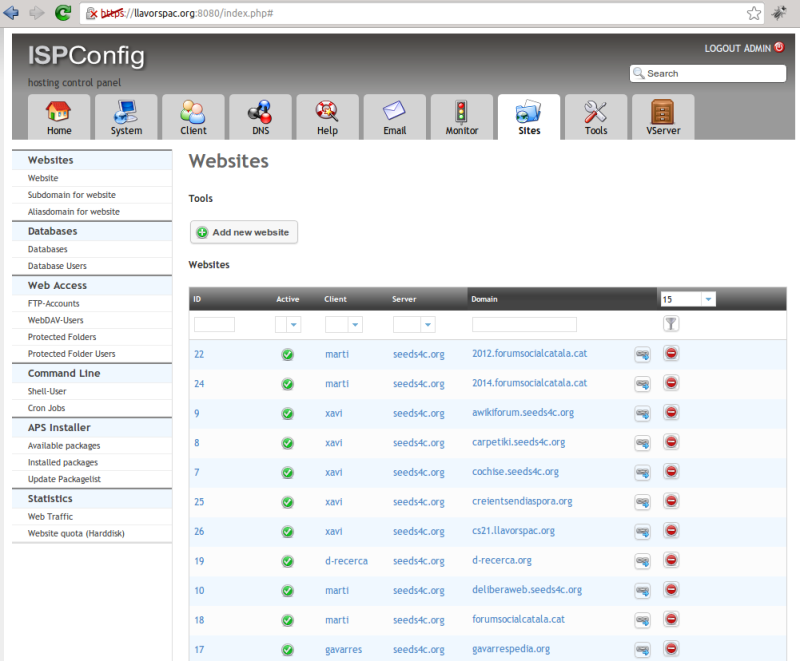This screenshot has width=800, height=661.
Task: Switch to the Email tab
Action: 394,116
